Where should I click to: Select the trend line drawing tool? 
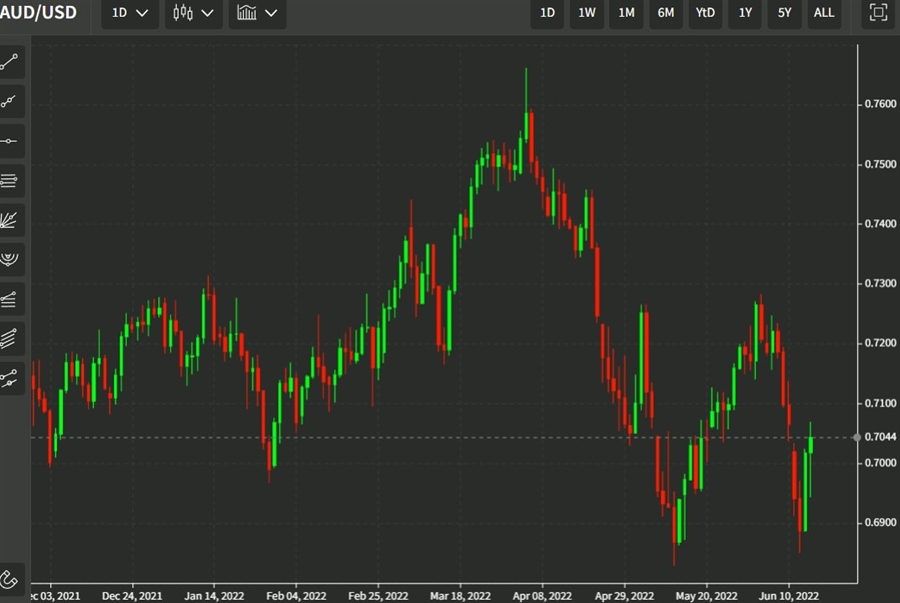10,62
